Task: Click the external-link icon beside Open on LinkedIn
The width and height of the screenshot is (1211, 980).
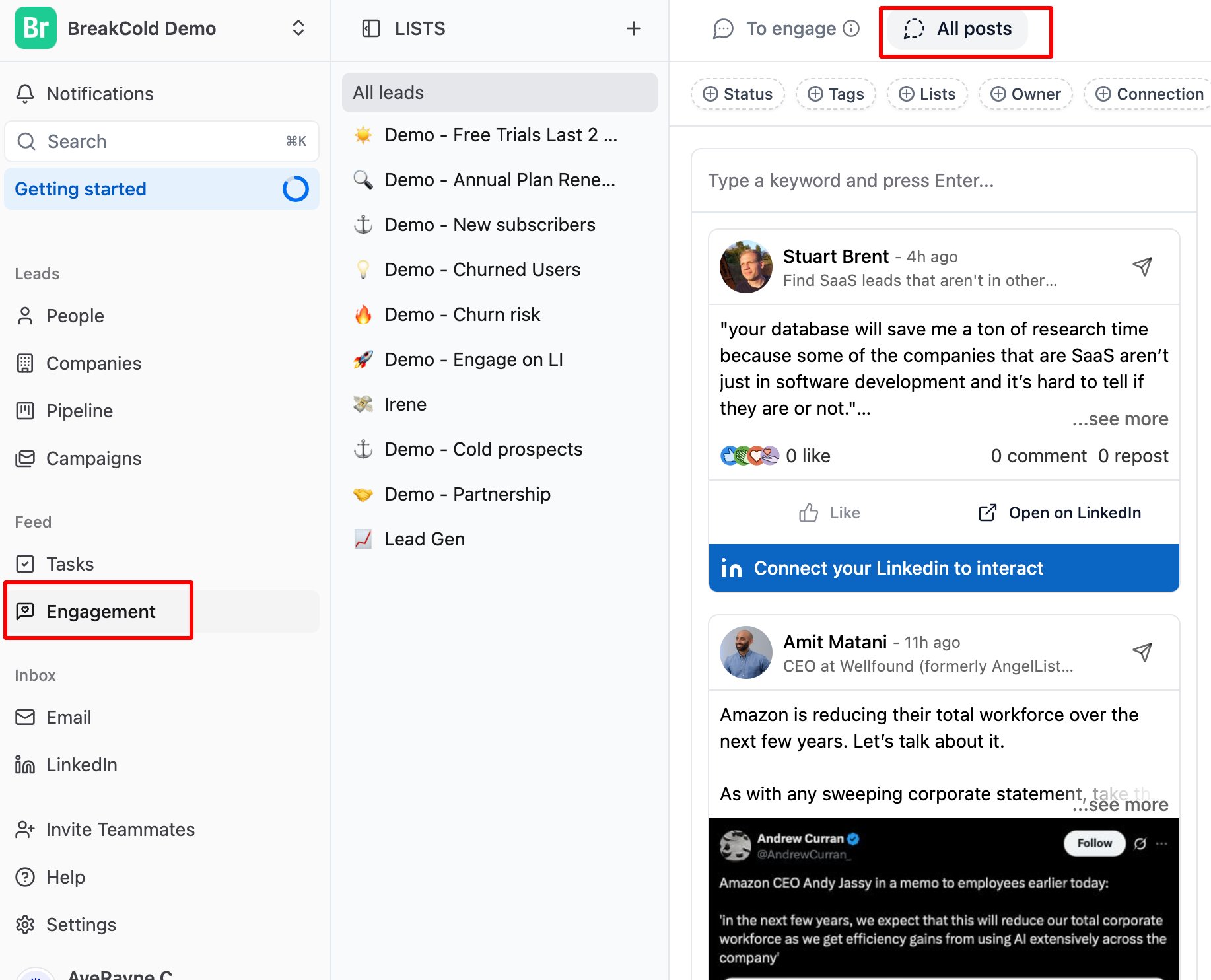Action: (987, 512)
